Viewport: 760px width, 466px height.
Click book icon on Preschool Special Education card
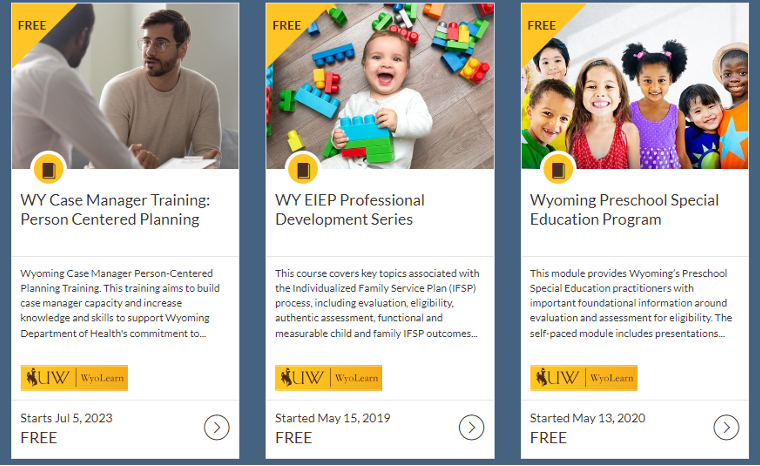pos(558,170)
